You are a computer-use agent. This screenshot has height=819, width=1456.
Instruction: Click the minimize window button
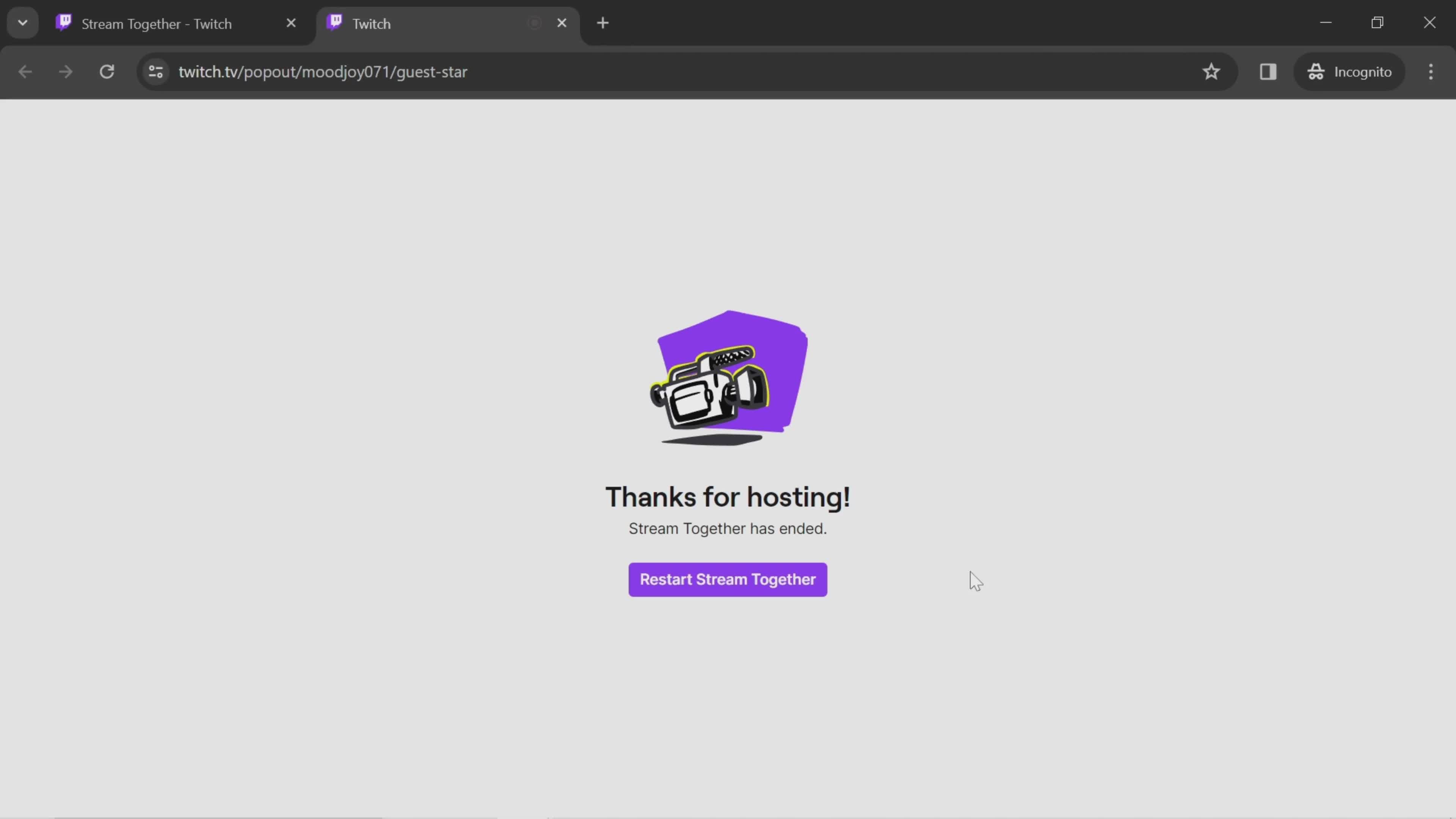coord(1326,22)
